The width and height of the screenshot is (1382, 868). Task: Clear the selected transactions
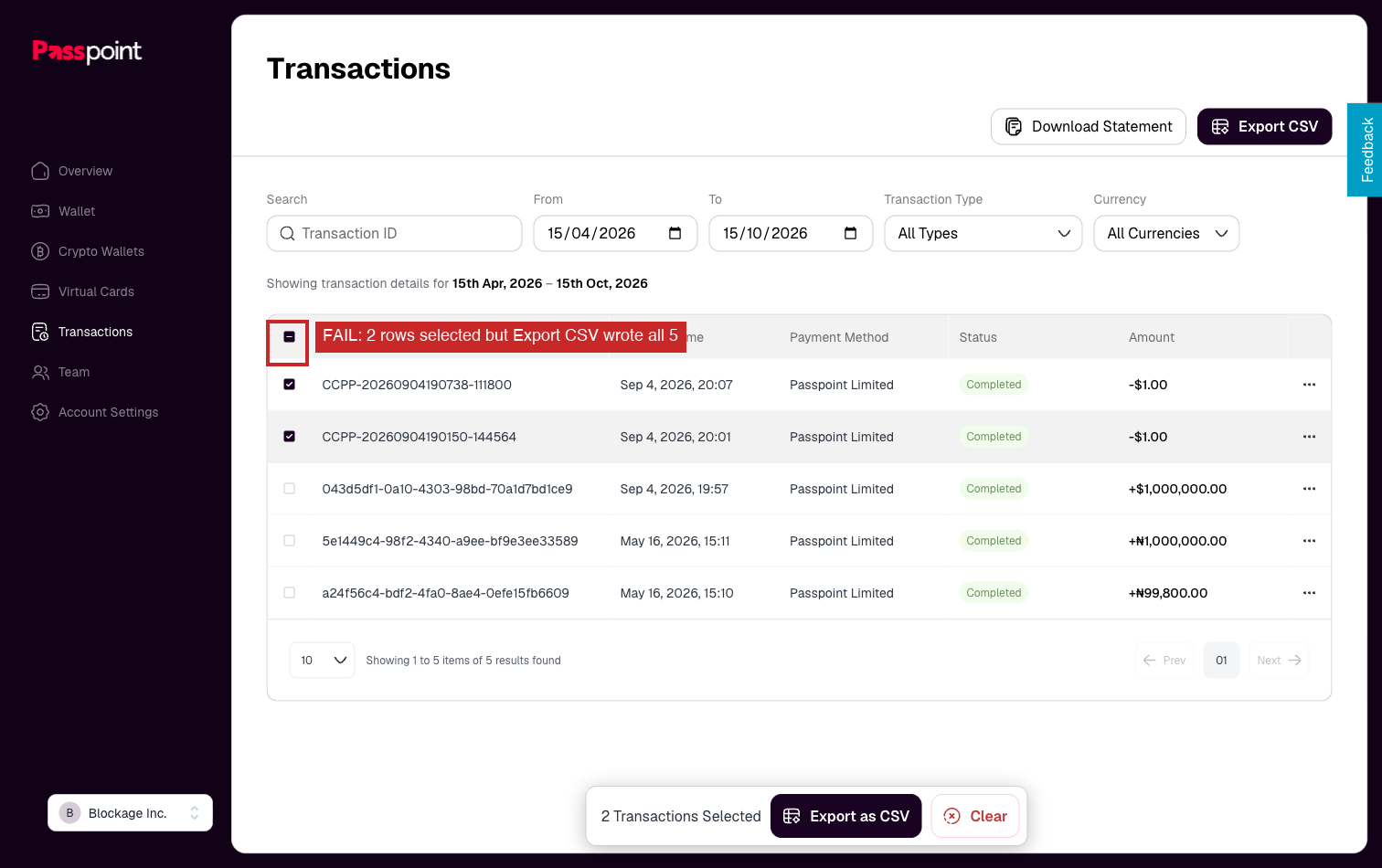975,816
